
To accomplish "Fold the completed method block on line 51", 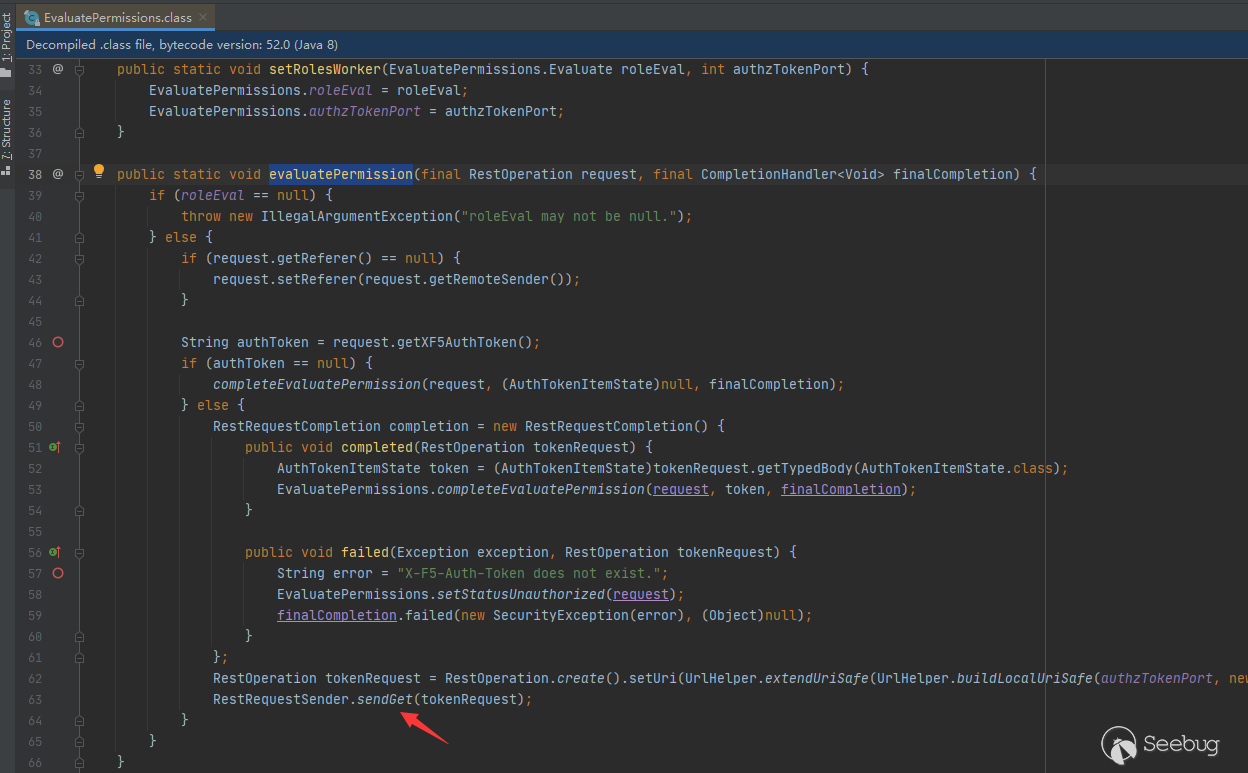I will click(79, 447).
